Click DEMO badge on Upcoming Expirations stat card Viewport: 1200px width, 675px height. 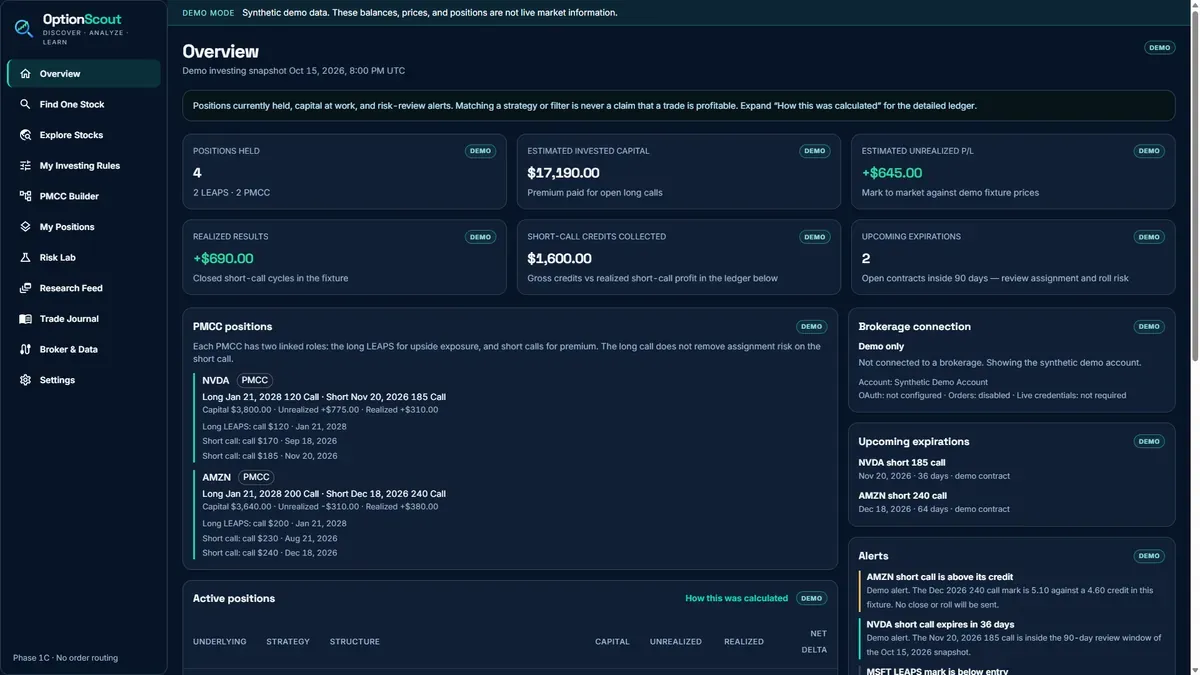click(1149, 237)
